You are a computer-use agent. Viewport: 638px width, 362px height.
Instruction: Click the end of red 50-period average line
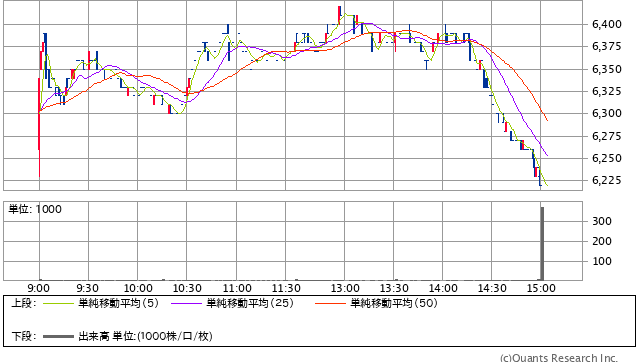click(x=547, y=120)
